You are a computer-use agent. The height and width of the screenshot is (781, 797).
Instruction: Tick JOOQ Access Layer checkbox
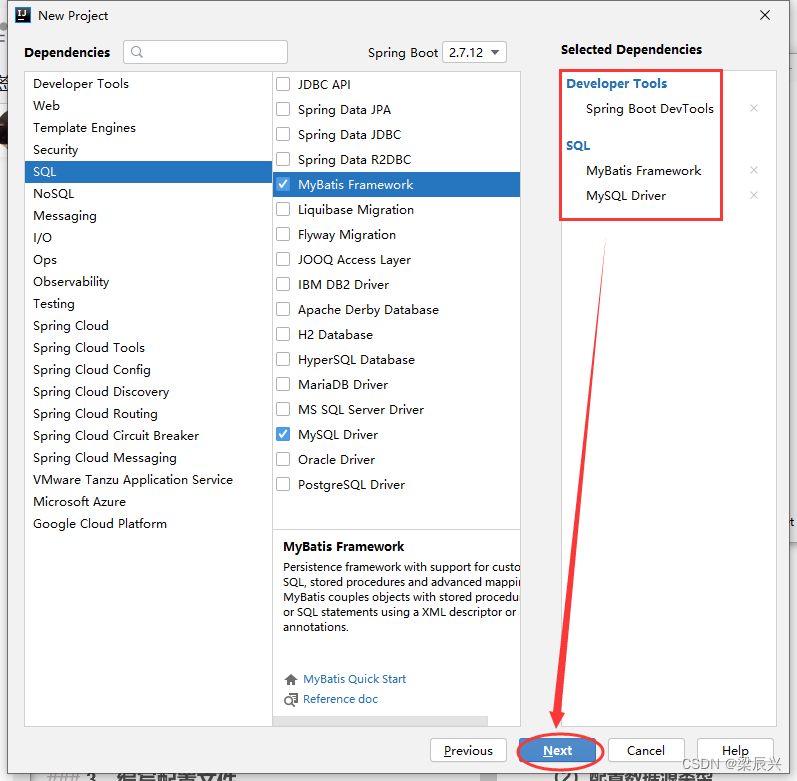tap(283, 259)
